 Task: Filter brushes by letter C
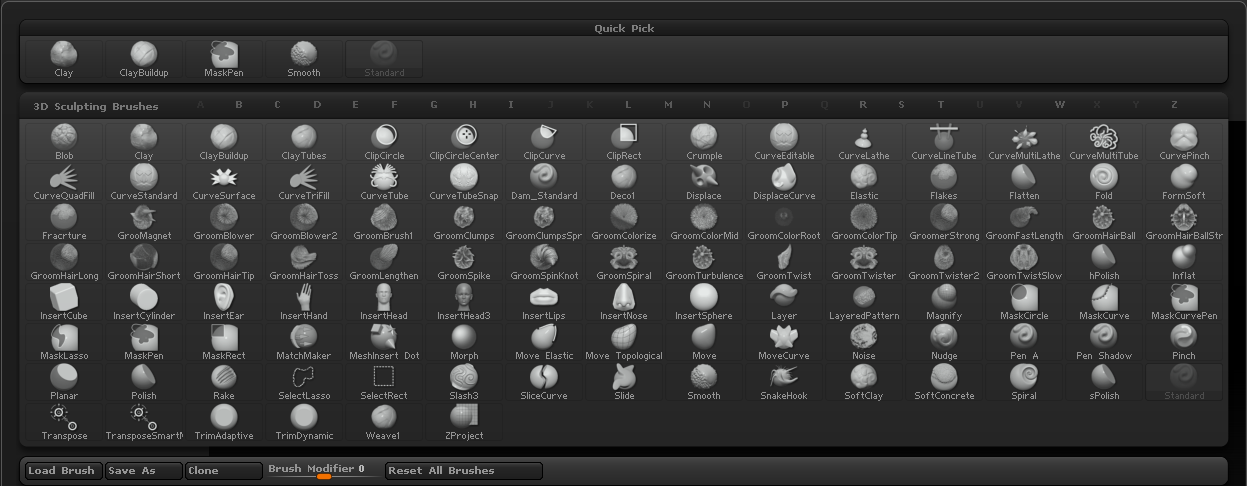coord(277,105)
